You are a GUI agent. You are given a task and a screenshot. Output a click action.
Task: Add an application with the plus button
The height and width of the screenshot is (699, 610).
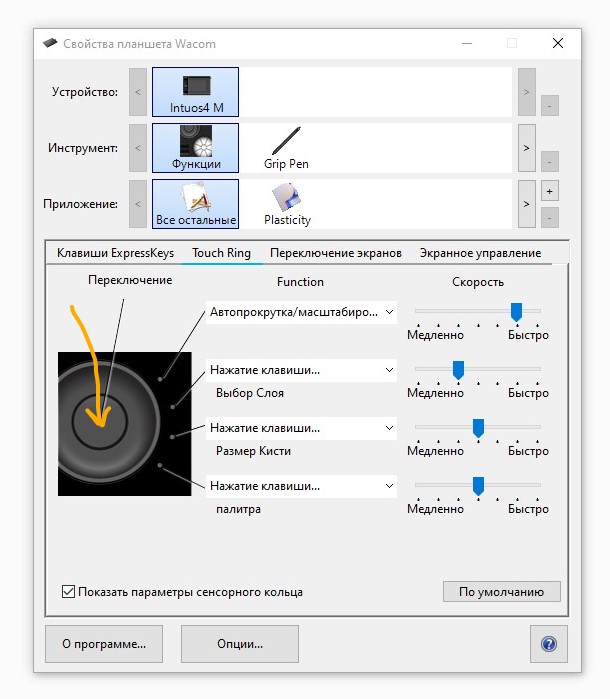pyautogui.click(x=549, y=191)
